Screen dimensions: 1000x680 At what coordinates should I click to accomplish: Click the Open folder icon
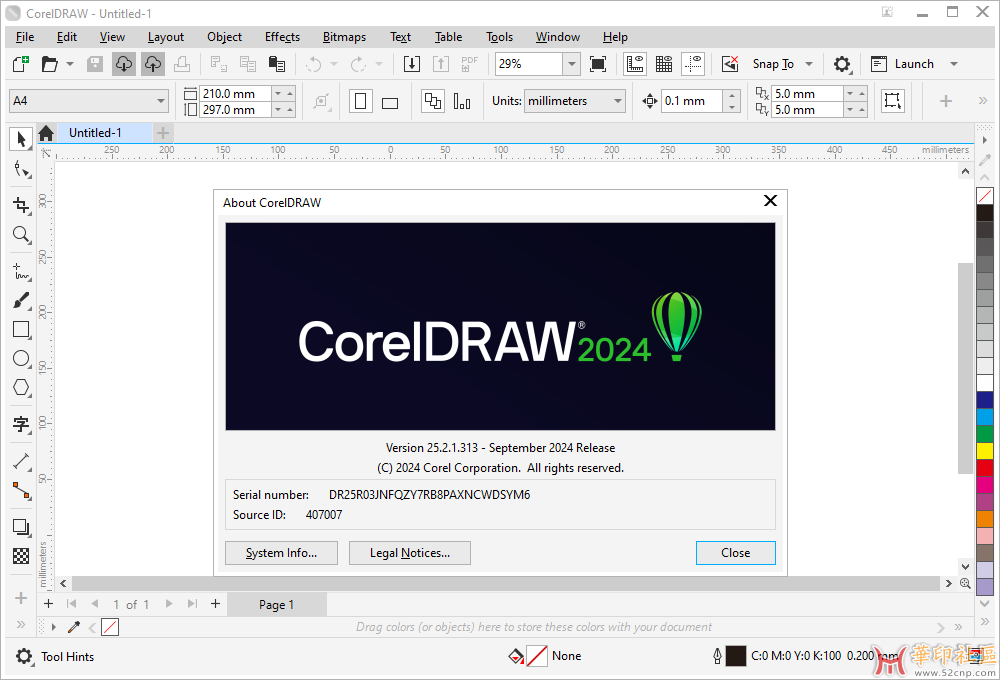tap(49, 64)
